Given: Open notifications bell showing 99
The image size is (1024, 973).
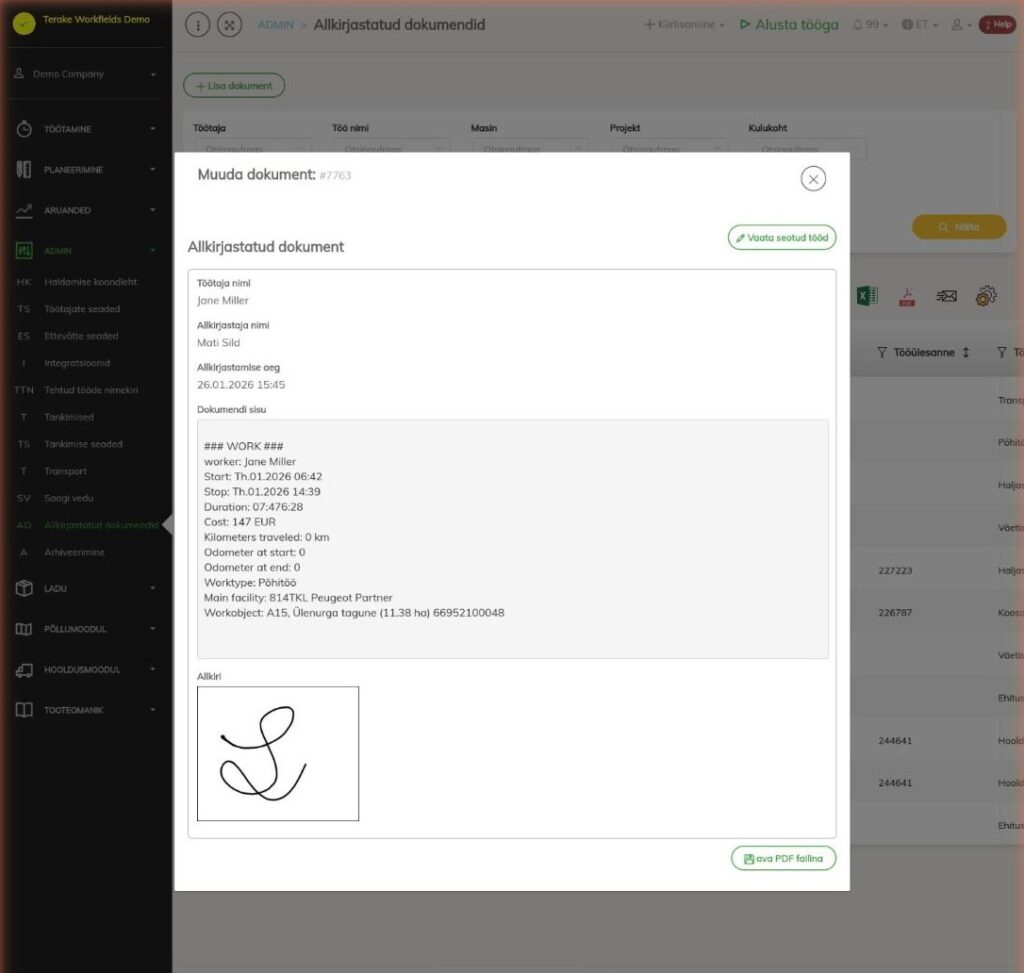Looking at the screenshot, I should [x=870, y=25].
